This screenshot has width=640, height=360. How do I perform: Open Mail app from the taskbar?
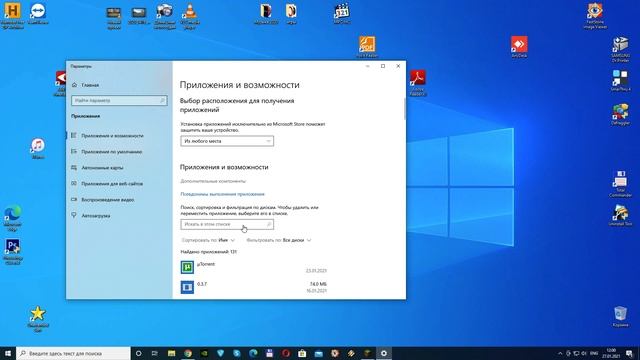pos(318,353)
